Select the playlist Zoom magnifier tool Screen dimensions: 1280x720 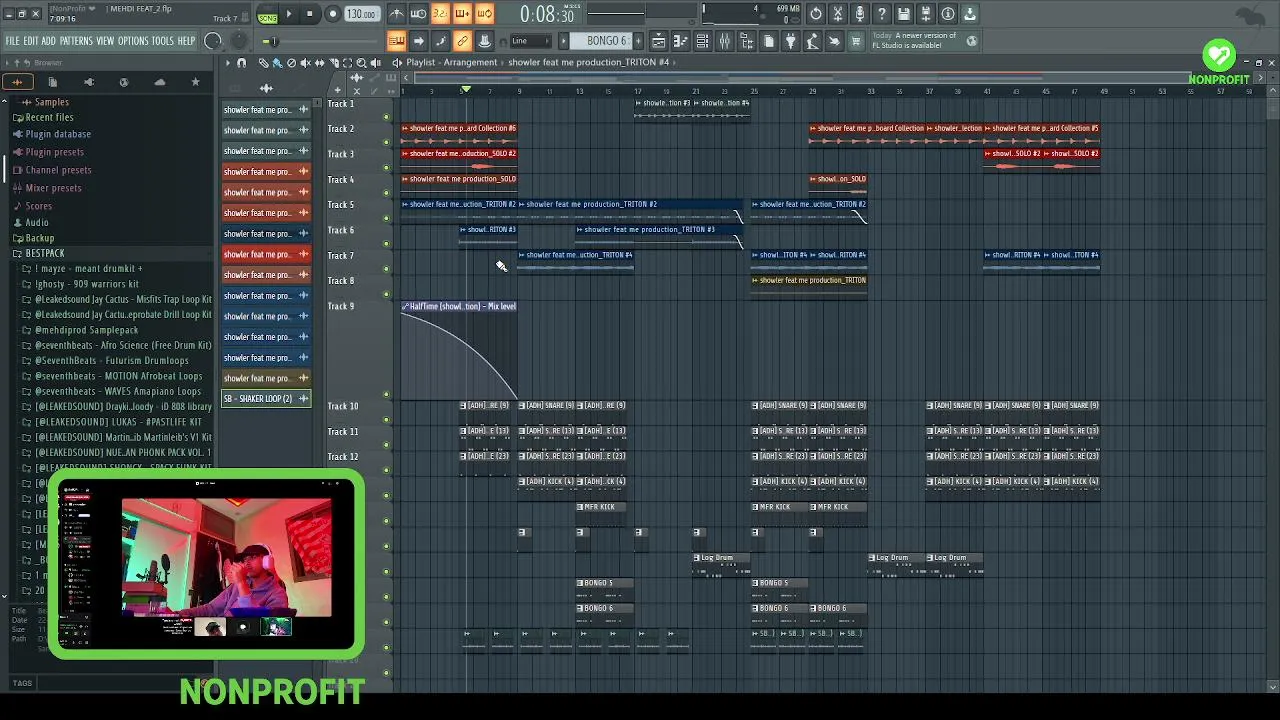362,63
